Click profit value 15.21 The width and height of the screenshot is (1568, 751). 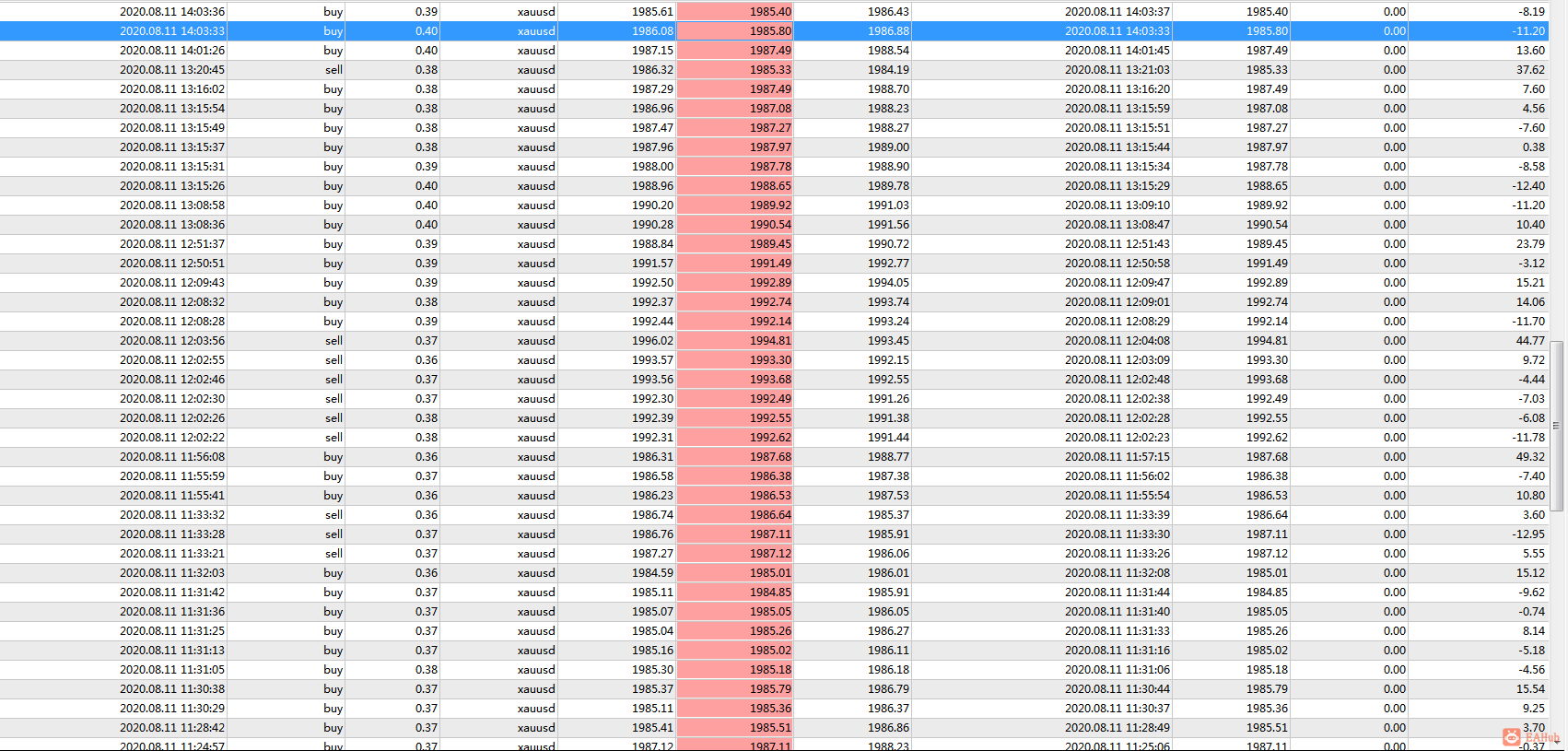1530,283
